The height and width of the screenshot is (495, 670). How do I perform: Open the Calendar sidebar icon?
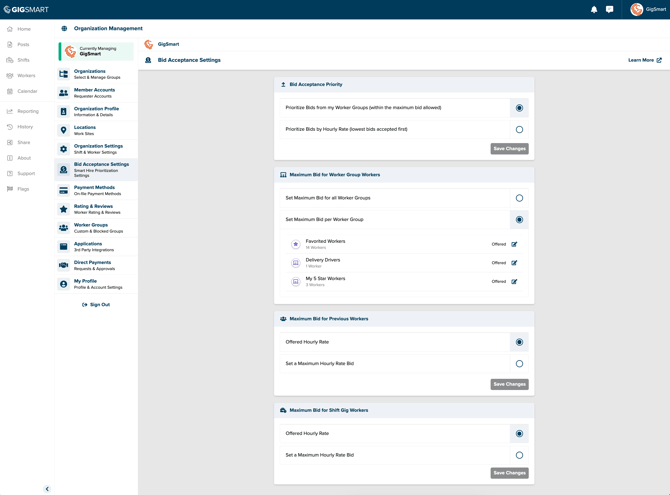pos(10,91)
